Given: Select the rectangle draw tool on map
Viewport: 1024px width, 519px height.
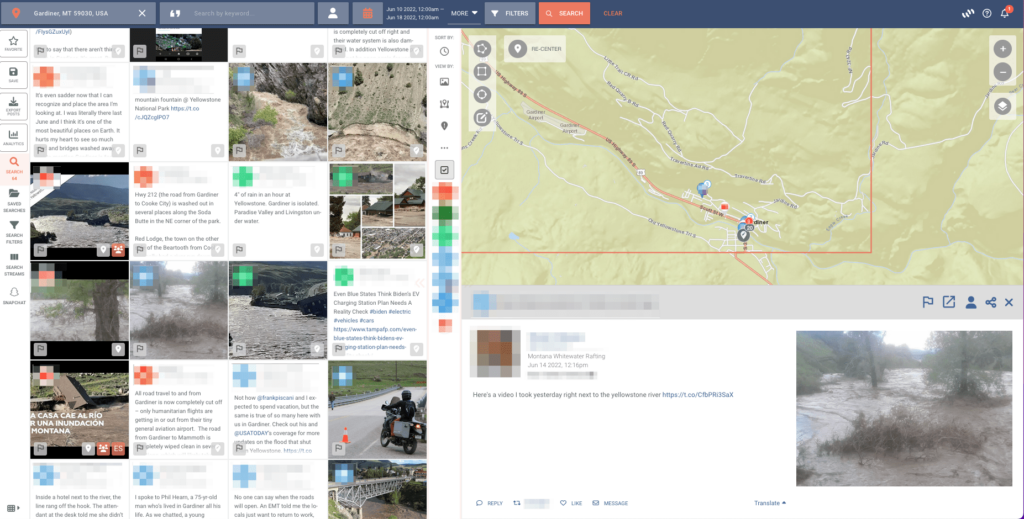Looking at the screenshot, I should pos(482,72).
